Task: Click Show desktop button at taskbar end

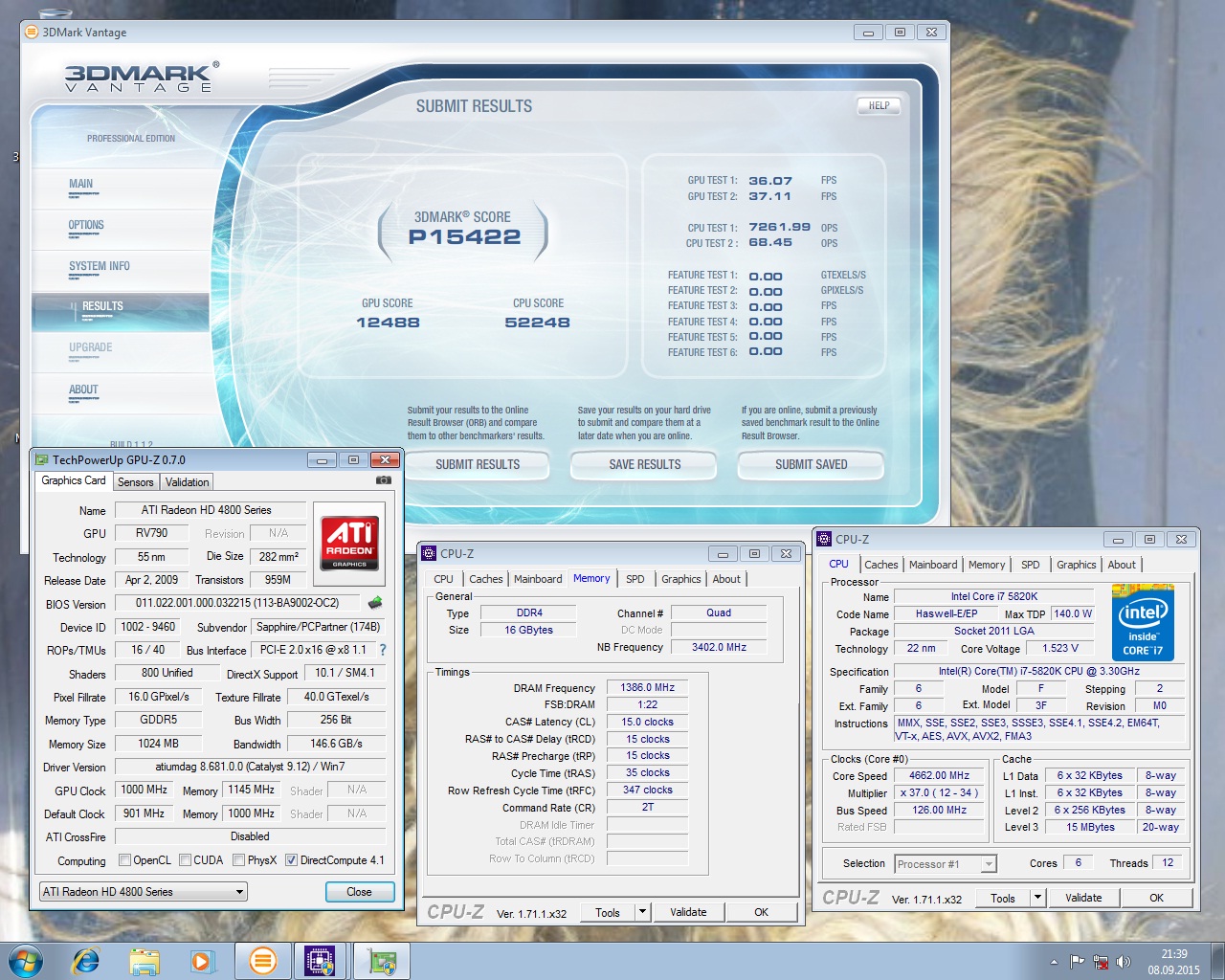Action: point(1217,961)
